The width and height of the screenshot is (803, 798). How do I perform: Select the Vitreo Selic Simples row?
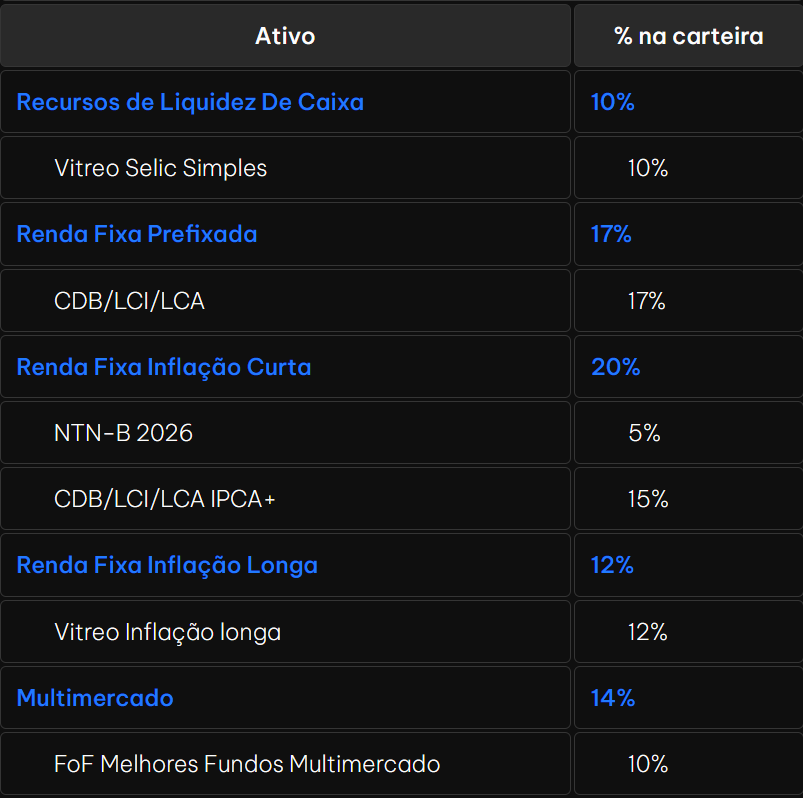click(x=285, y=168)
